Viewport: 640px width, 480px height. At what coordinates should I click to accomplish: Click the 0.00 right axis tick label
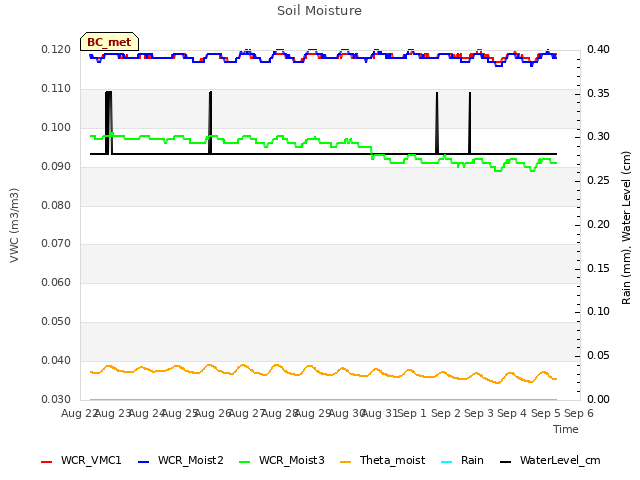click(x=598, y=399)
